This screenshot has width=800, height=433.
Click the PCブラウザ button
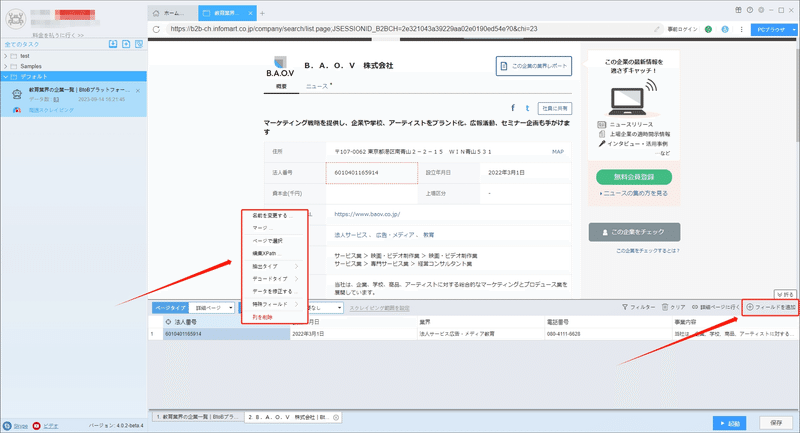[x=771, y=30]
